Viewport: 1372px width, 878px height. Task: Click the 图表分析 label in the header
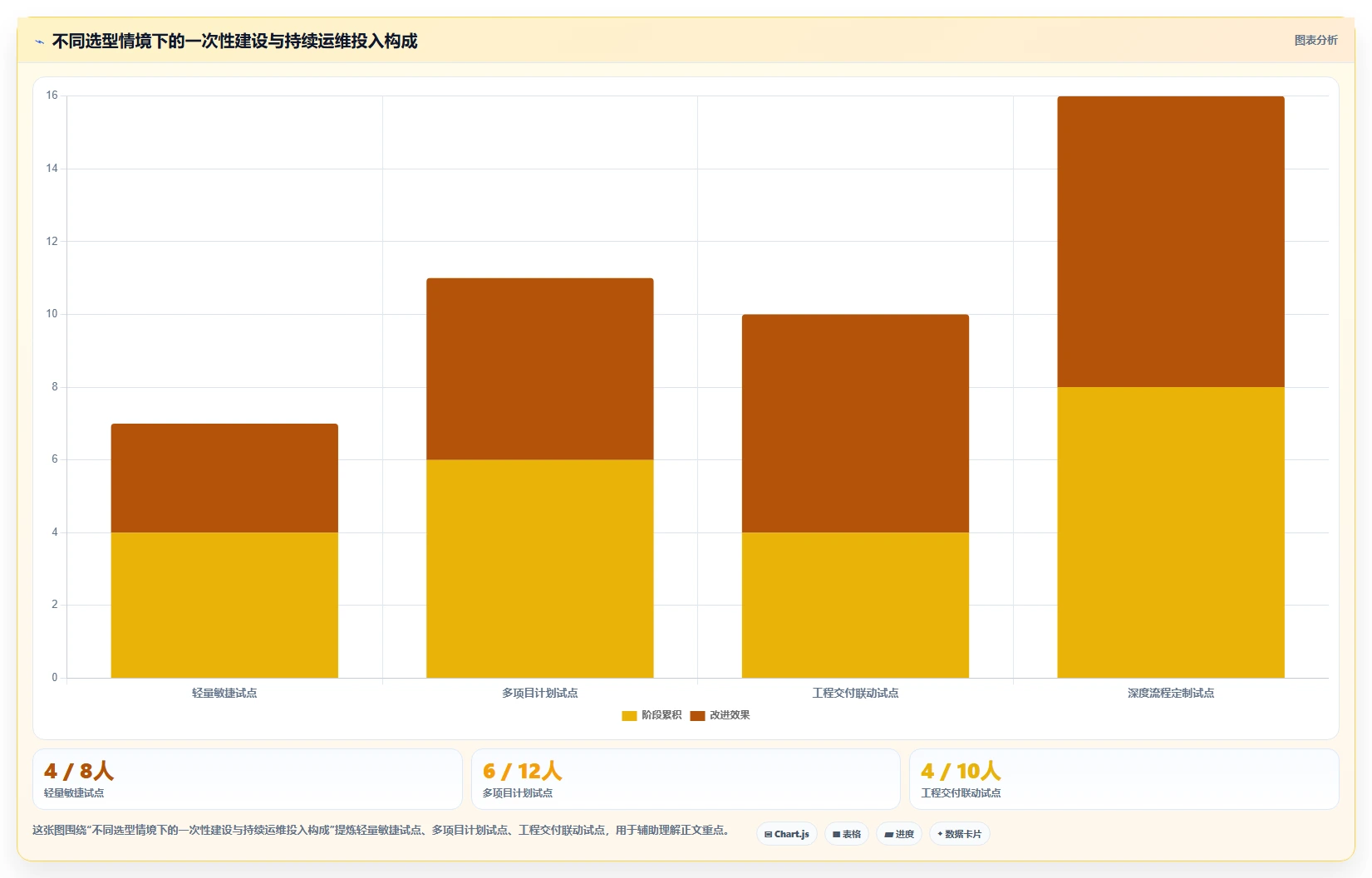pyautogui.click(x=1315, y=40)
